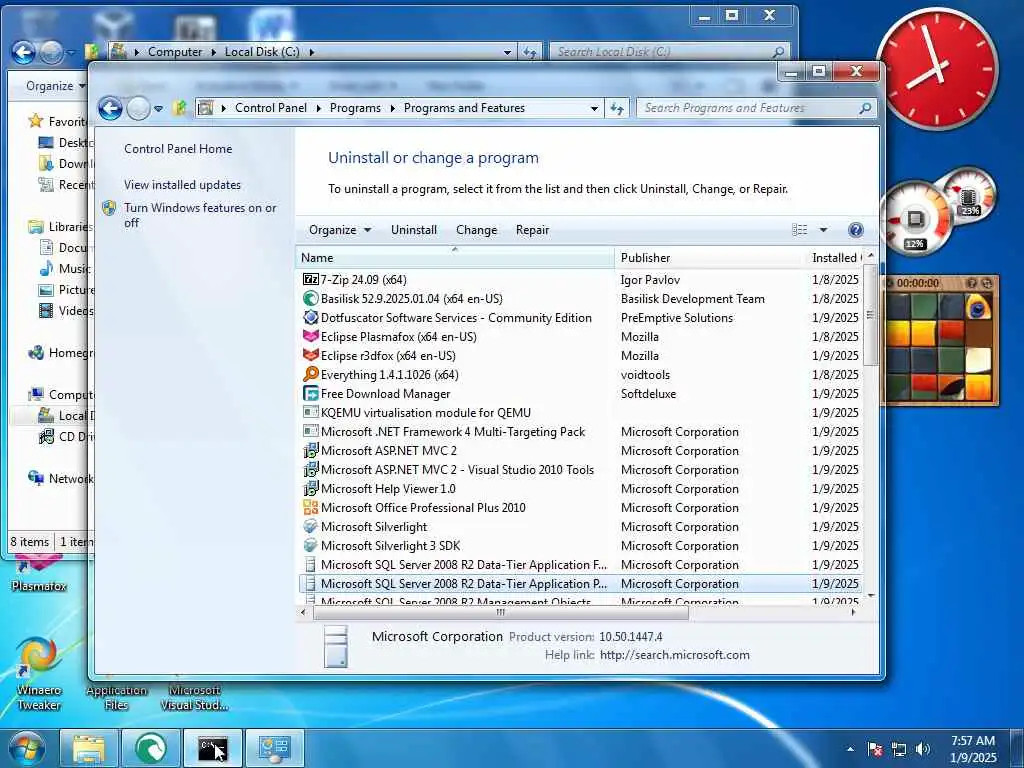
Task: Click the 7-Zip 24.09 program icon
Action: (311, 280)
